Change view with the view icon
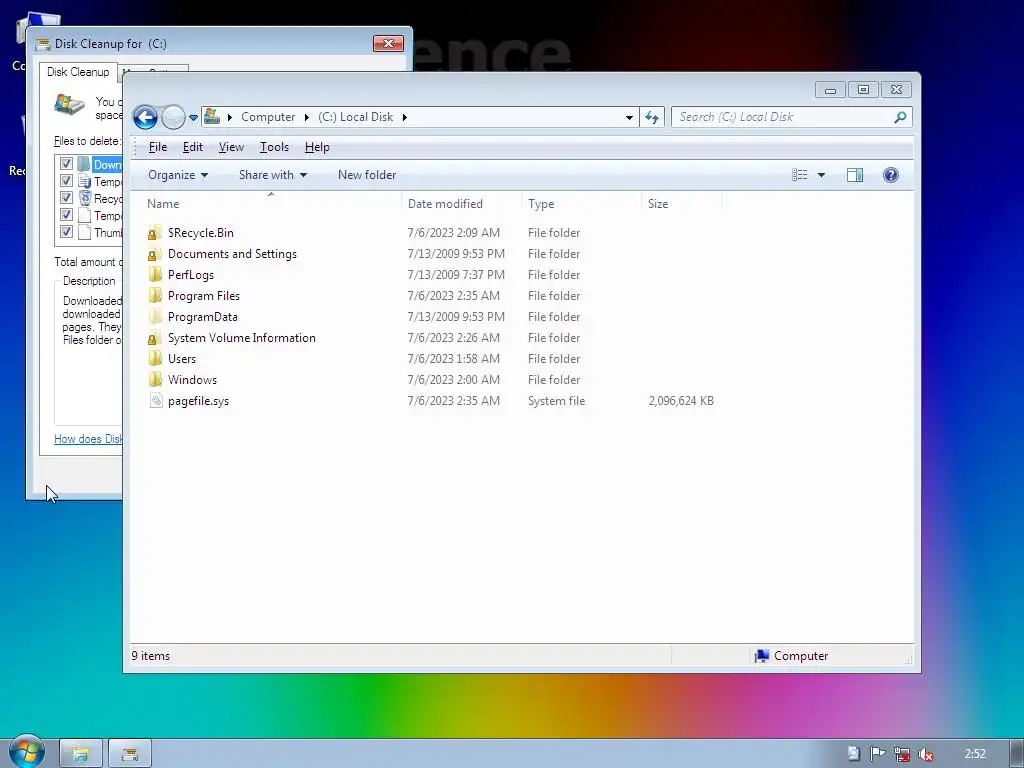The height and width of the screenshot is (768, 1024). click(799, 175)
